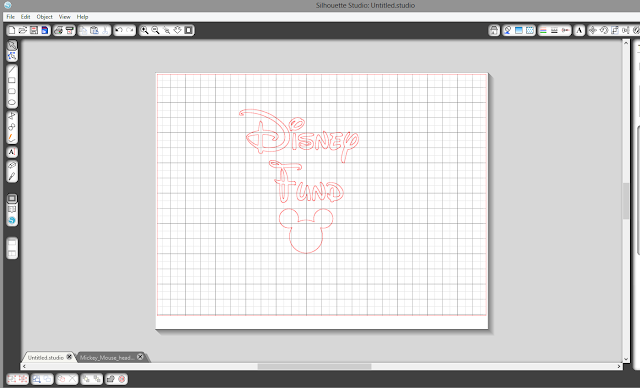The width and height of the screenshot is (640, 388).
Task: Click the Group selected shapes icon
Action: 12,379
